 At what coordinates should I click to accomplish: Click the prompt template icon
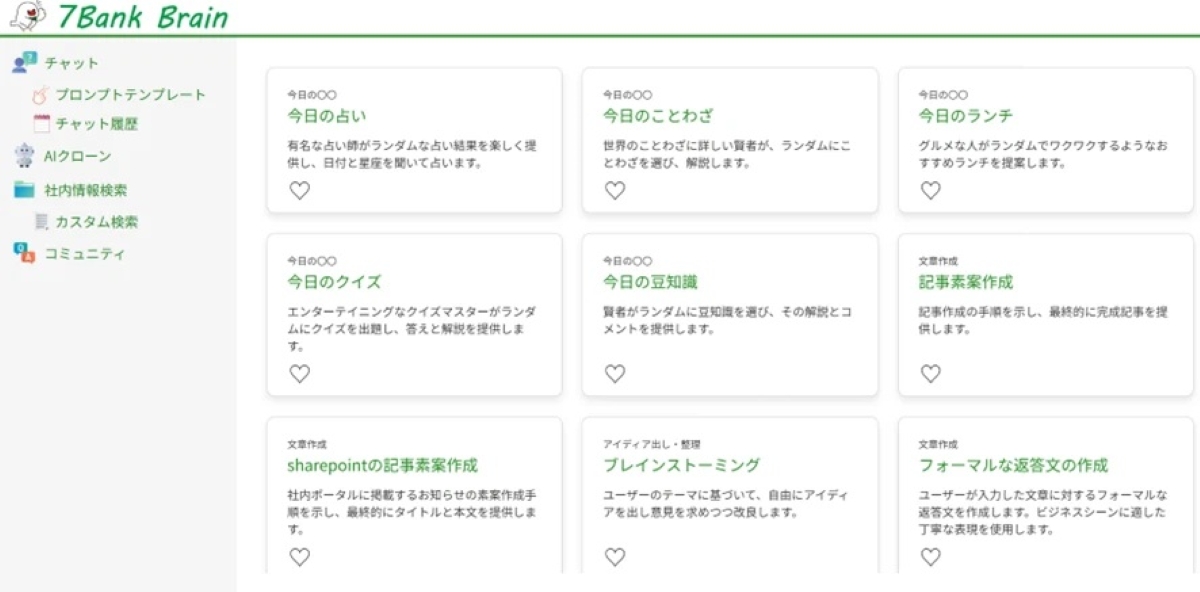(x=41, y=95)
